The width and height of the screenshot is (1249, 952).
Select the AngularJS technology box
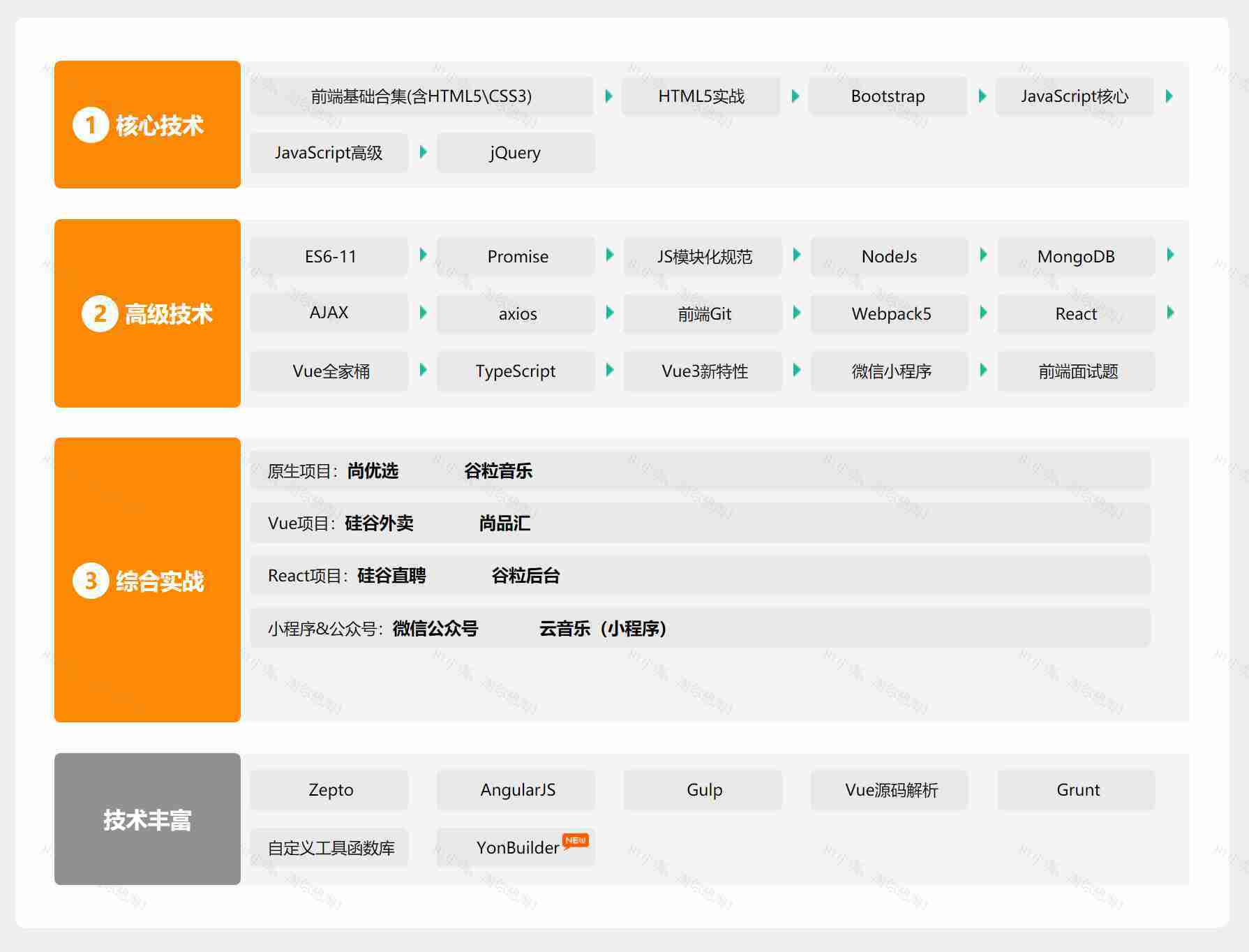517,790
